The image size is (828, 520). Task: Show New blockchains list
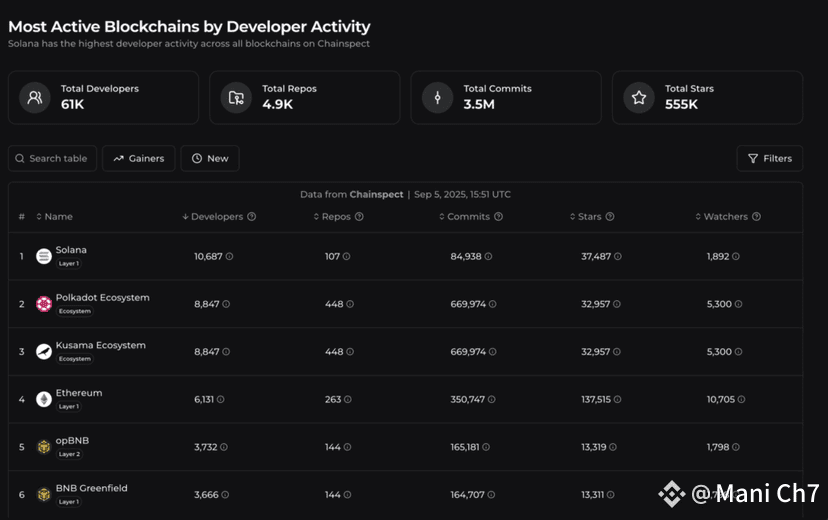coord(210,158)
